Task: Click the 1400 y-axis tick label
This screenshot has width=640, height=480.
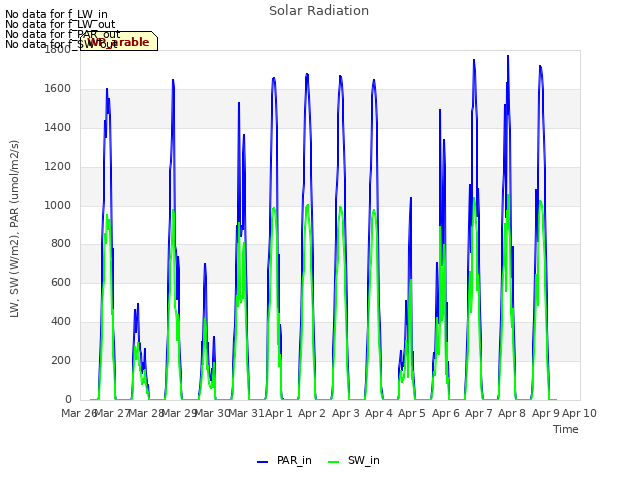Action: click(58, 128)
